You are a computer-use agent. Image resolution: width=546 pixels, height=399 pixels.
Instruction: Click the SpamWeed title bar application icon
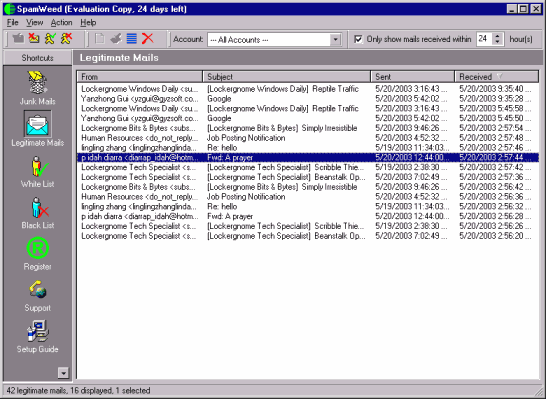click(x=9, y=9)
